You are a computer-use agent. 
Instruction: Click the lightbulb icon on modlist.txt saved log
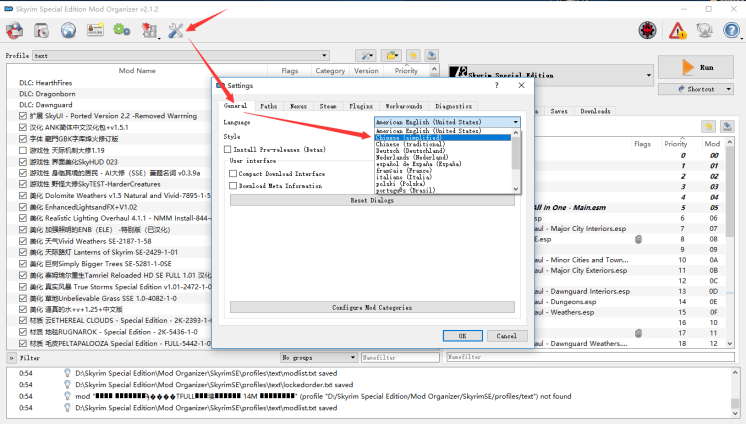(x=67, y=373)
